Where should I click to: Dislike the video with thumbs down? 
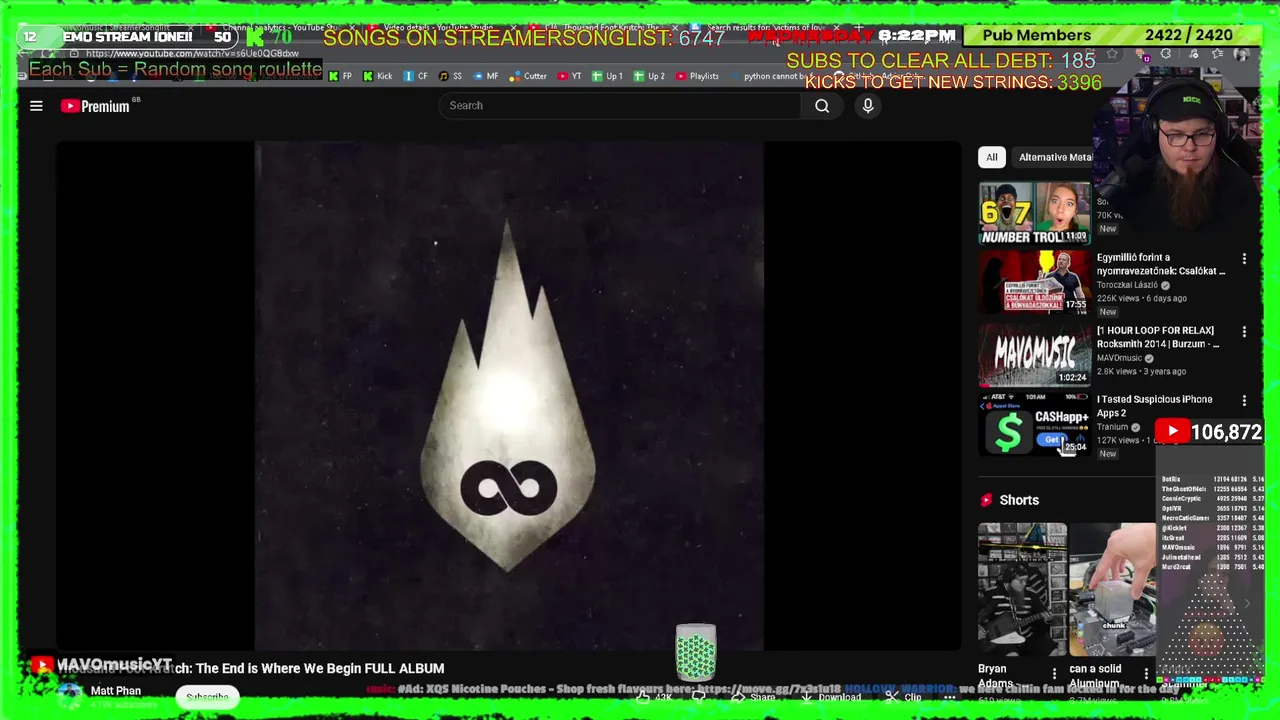click(x=699, y=697)
